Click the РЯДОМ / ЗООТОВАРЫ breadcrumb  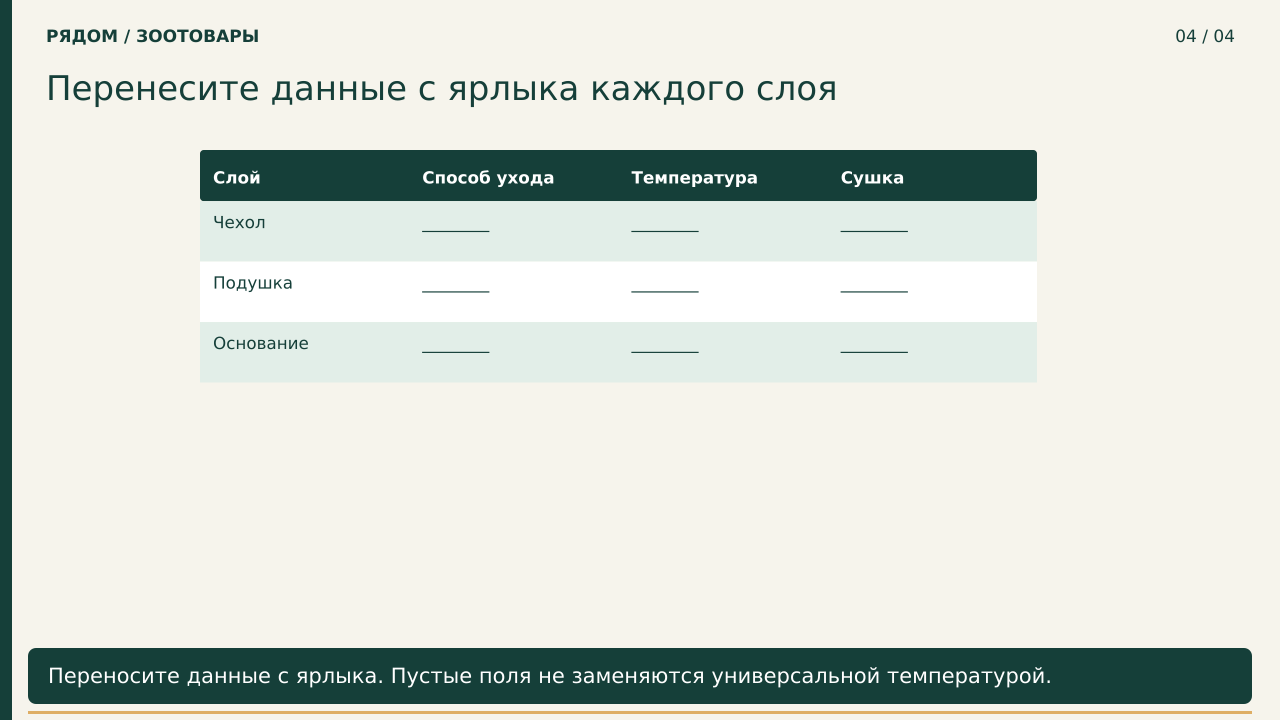(x=152, y=36)
